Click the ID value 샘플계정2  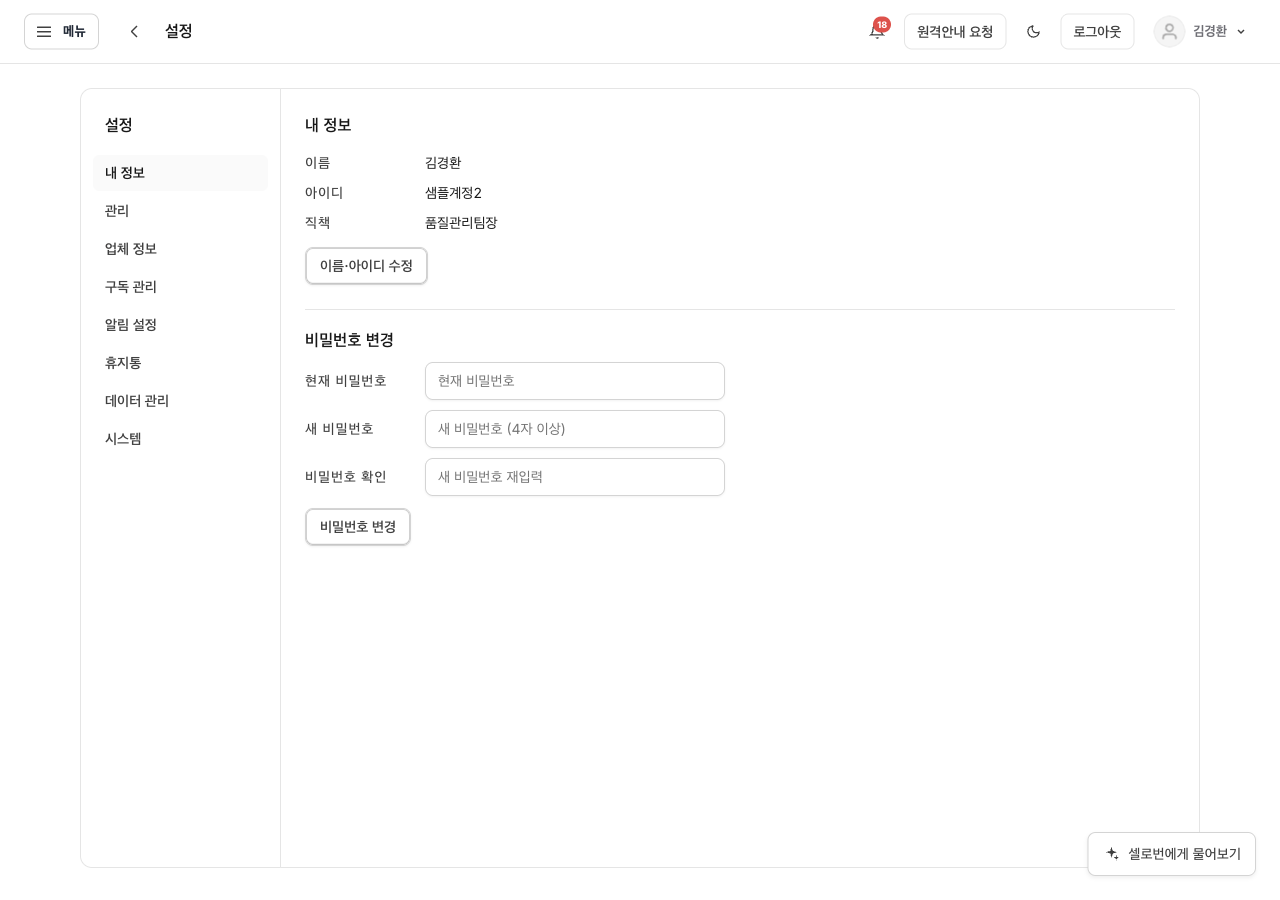pyautogui.click(x=453, y=193)
